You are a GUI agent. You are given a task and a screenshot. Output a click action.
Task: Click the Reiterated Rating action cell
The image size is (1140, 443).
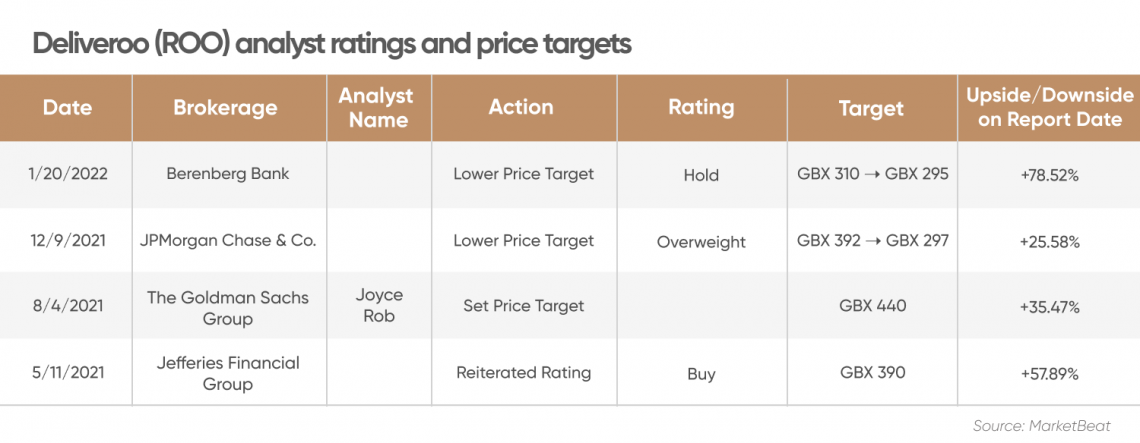(x=523, y=373)
